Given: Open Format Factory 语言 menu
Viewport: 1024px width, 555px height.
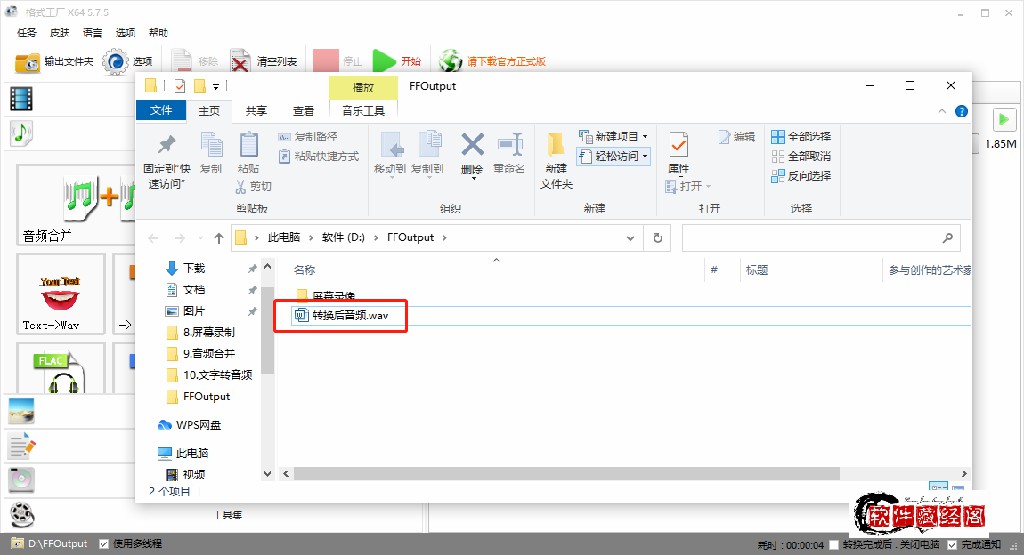Looking at the screenshot, I should point(92,33).
